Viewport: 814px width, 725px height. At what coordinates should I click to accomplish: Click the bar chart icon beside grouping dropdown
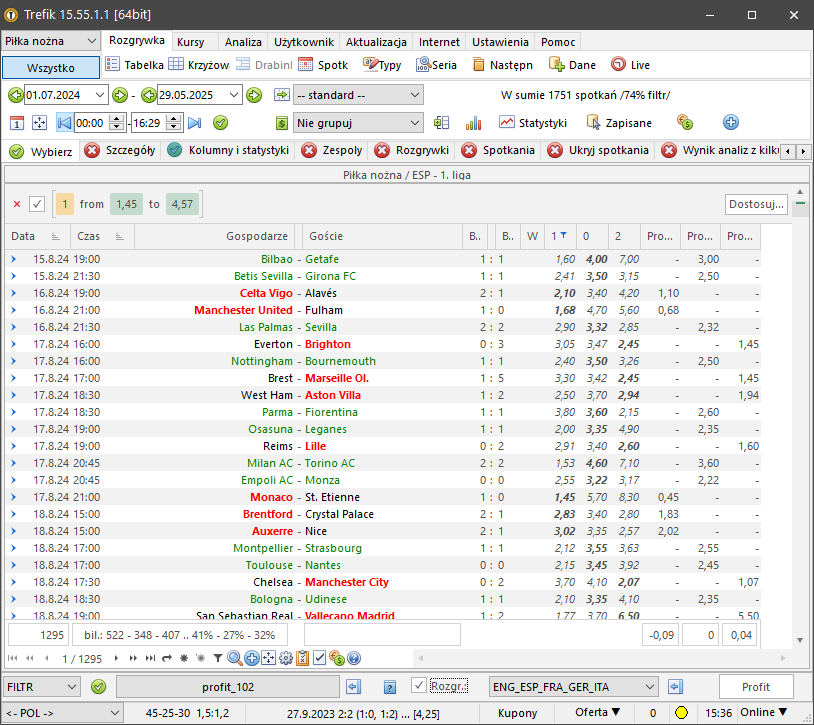(x=473, y=123)
